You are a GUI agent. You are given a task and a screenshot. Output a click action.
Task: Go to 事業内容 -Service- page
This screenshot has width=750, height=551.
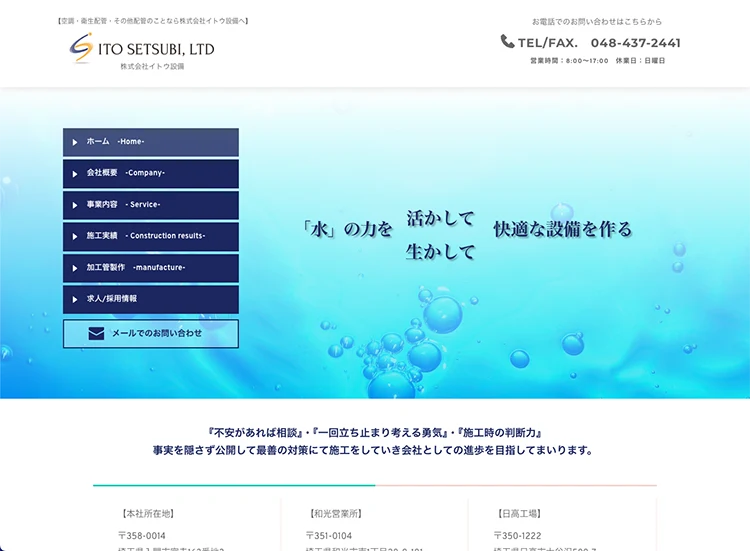(151, 205)
